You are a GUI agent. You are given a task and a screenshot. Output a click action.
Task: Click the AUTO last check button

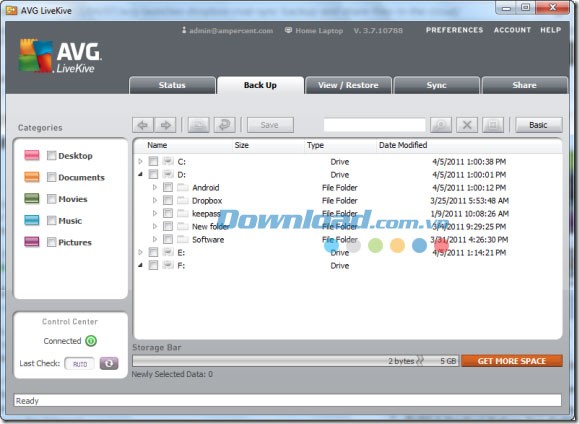point(80,364)
